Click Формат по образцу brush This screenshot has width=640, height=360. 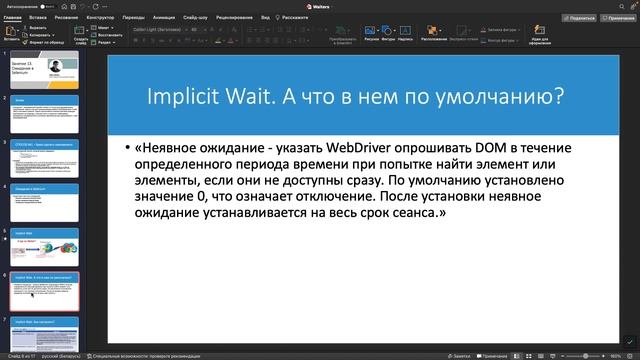(43, 42)
